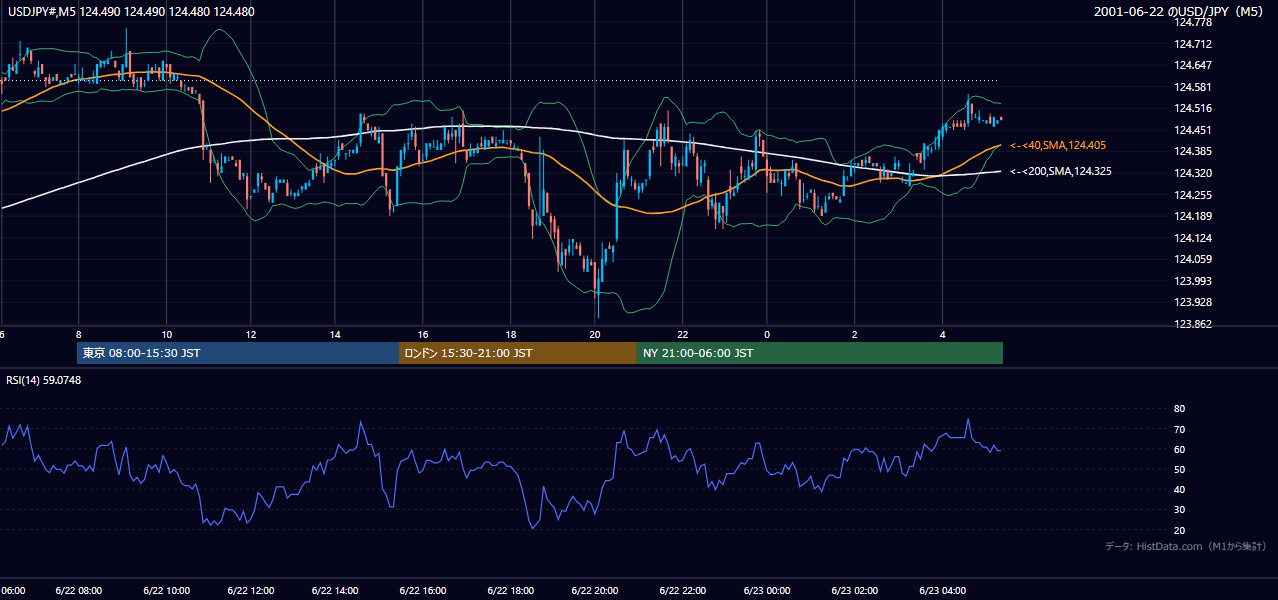The height and width of the screenshot is (600, 1278).
Task: Click hour marker 18 under the price chart
Action: coord(511,334)
